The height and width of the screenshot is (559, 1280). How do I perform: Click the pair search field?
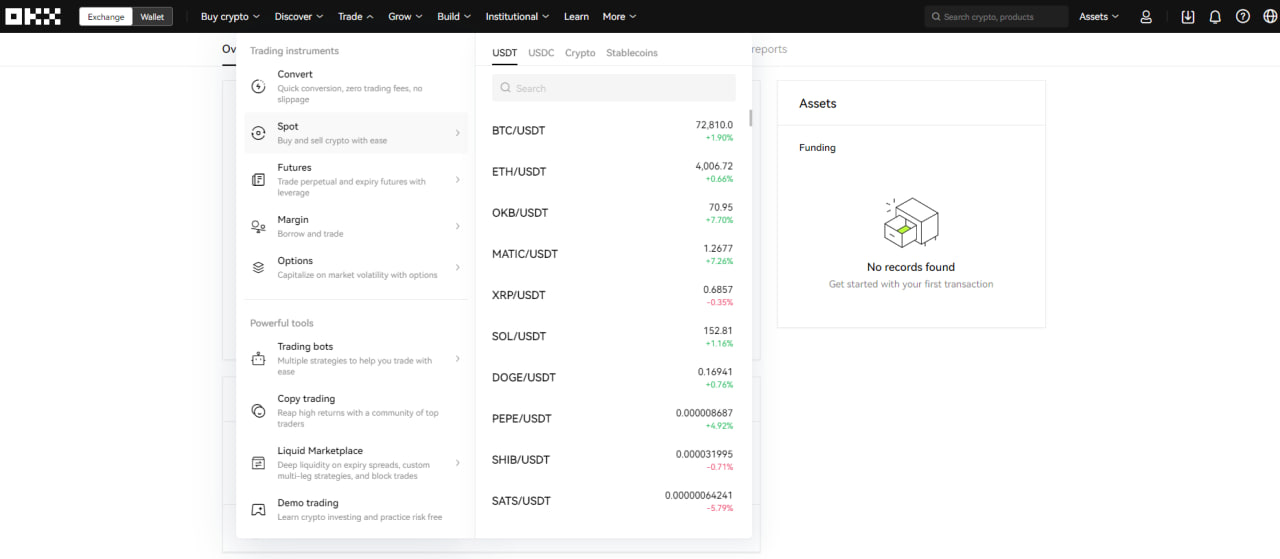click(x=614, y=88)
